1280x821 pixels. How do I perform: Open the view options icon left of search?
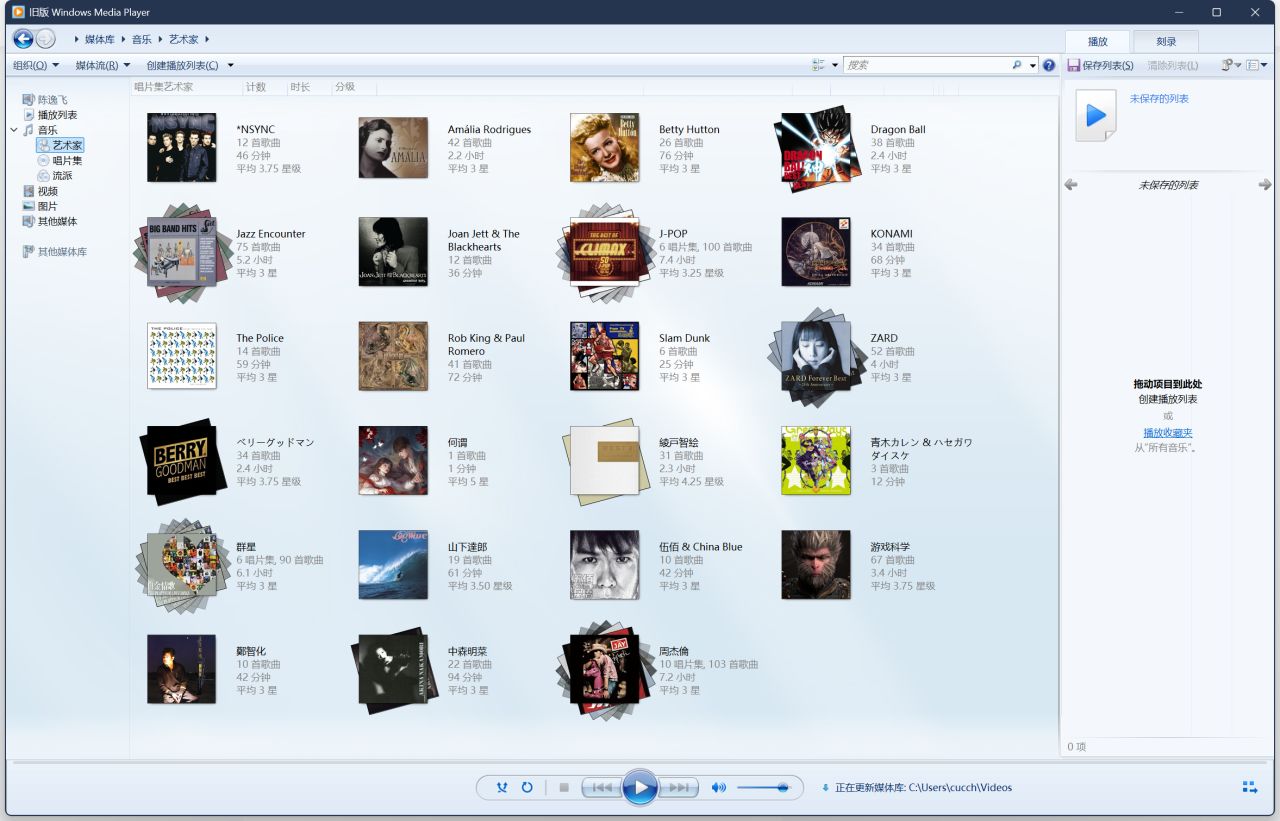point(820,65)
